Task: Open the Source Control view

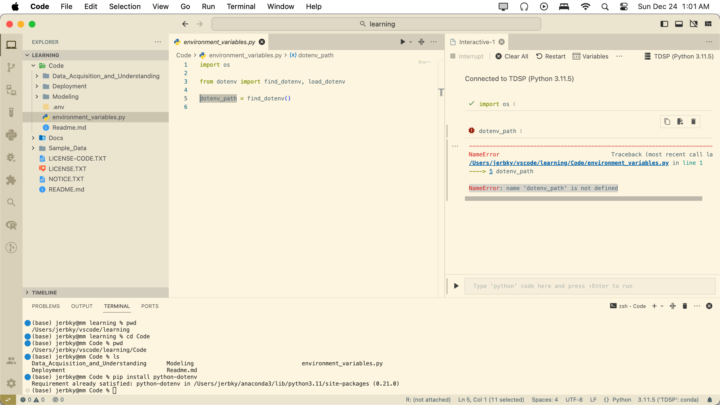Action: click(x=11, y=66)
